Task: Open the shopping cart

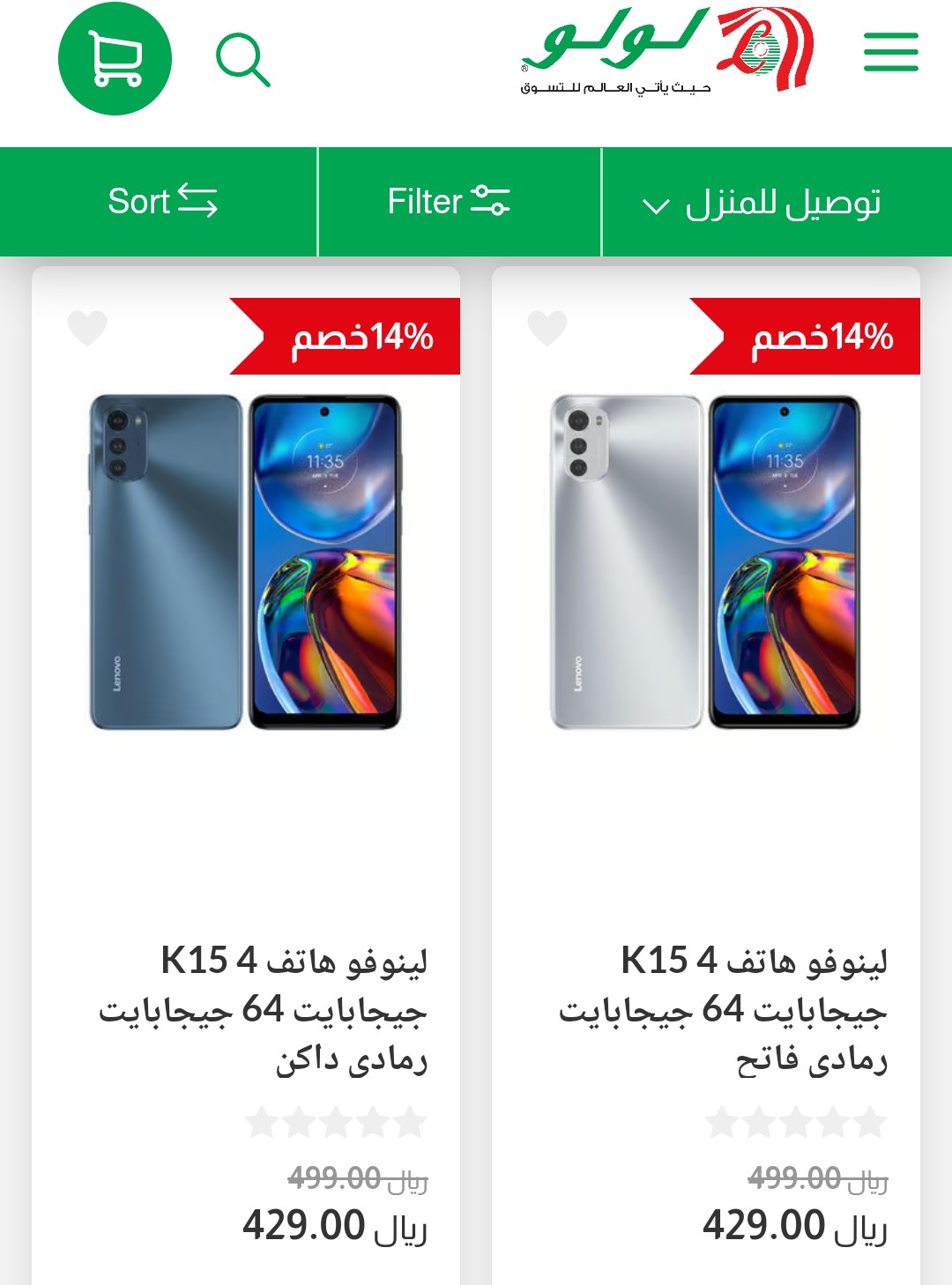Action: click(x=115, y=58)
